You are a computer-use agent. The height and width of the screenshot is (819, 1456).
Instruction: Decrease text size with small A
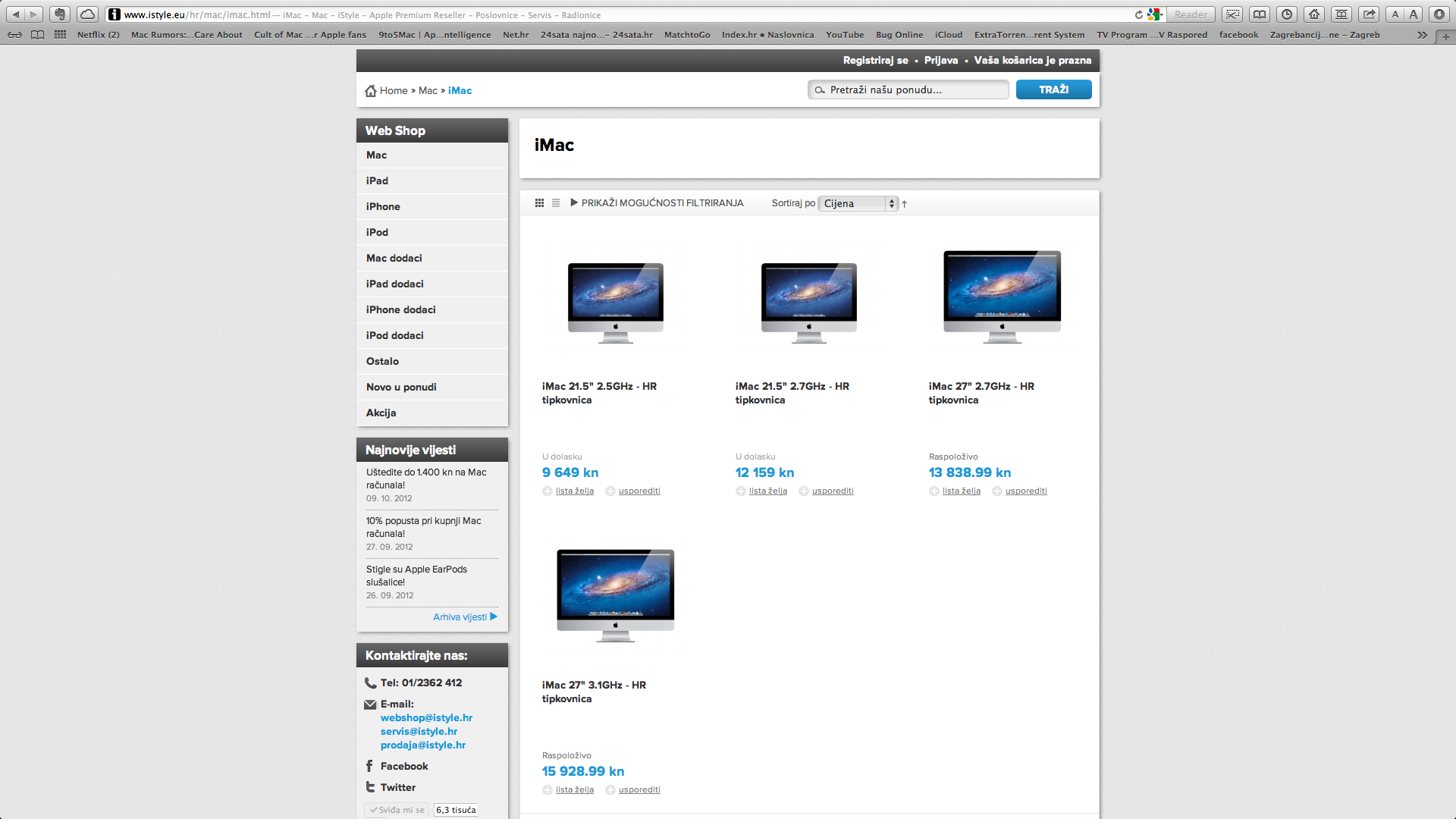pyautogui.click(x=1395, y=14)
